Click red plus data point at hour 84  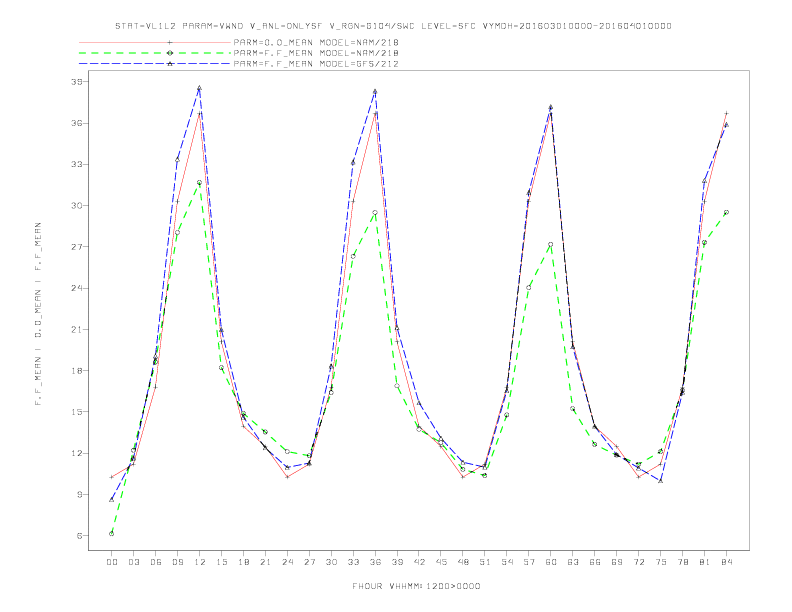click(x=726, y=114)
